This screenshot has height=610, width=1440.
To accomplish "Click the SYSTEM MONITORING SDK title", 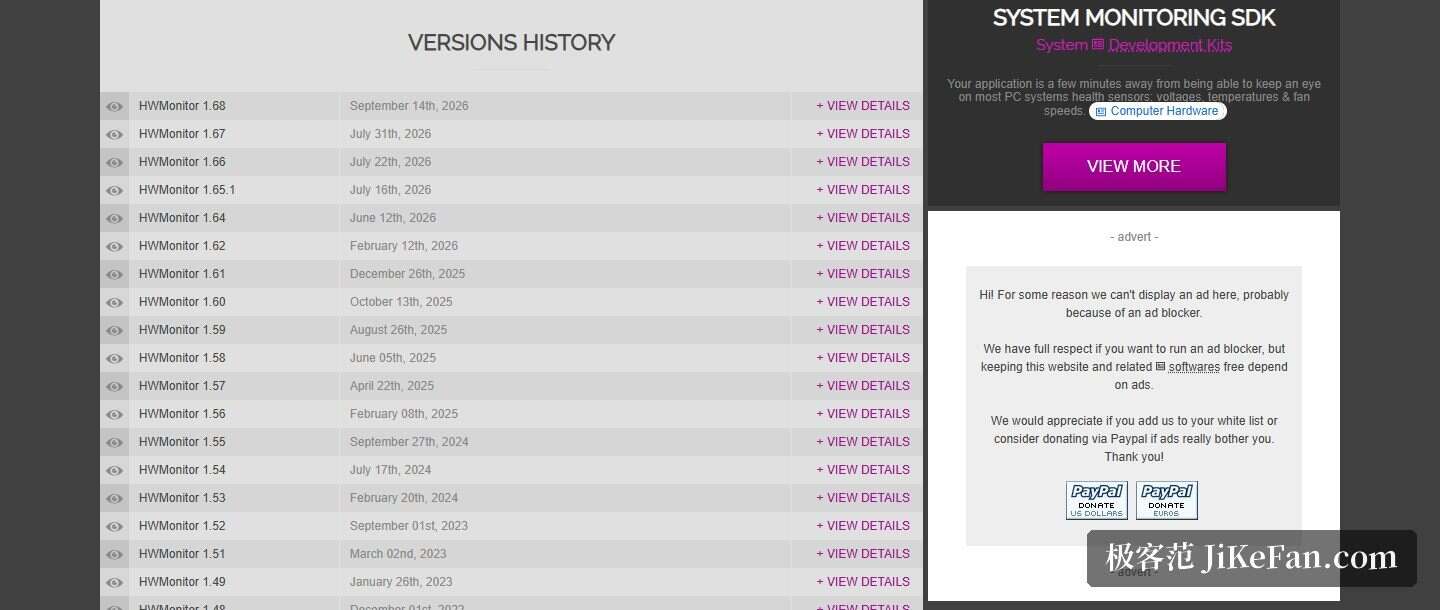I will (1134, 17).
